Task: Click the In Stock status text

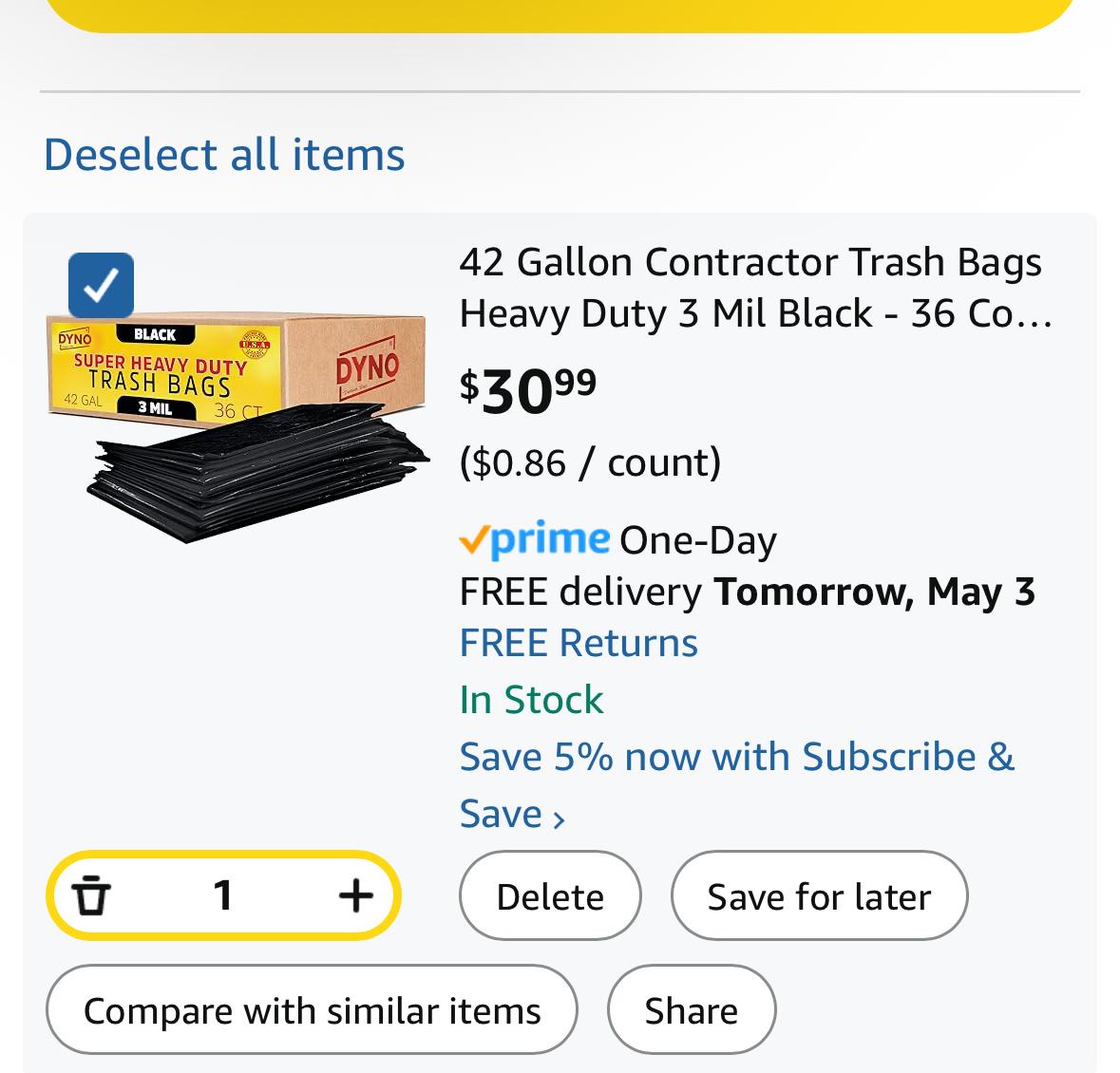Action: coord(531,699)
